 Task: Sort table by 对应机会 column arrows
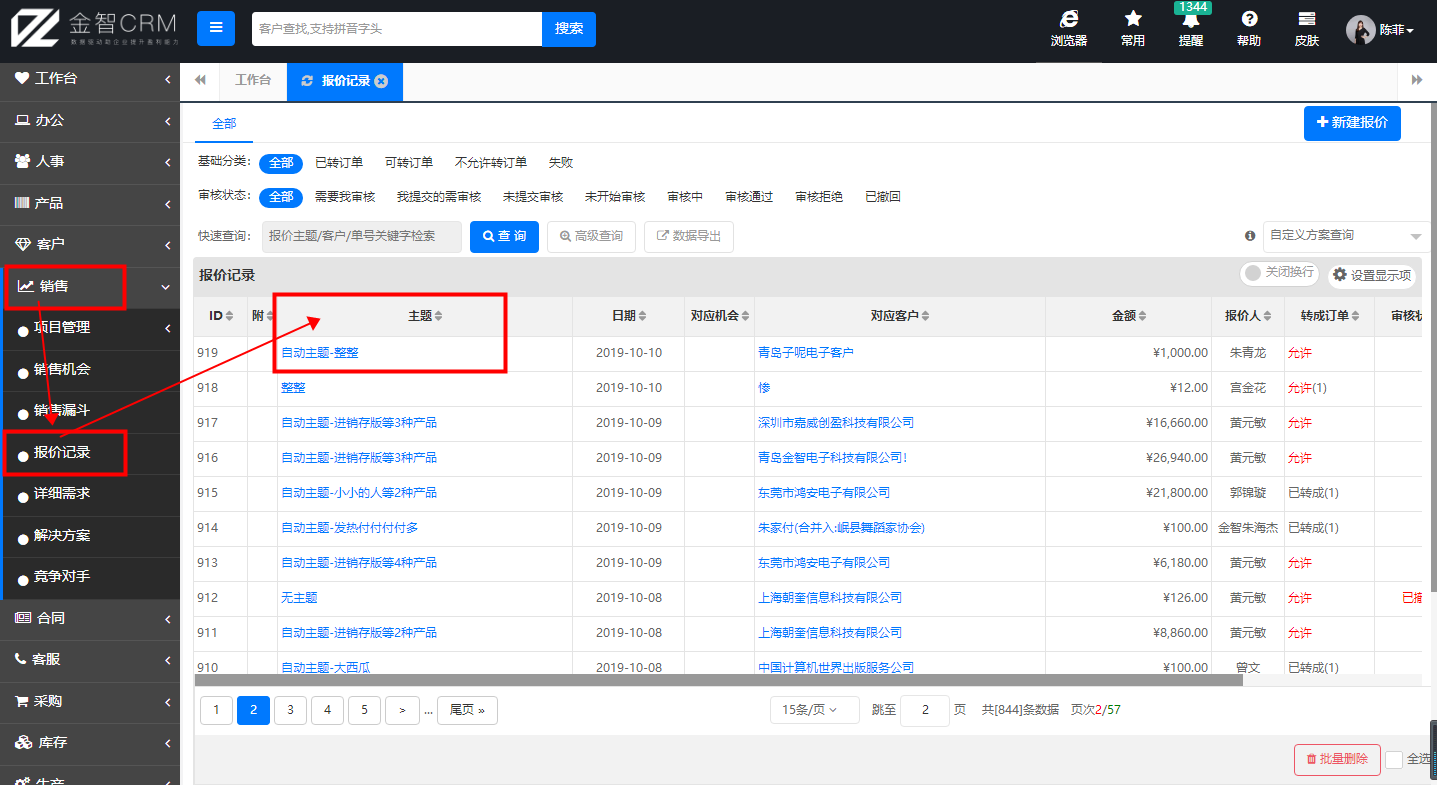coord(745,316)
